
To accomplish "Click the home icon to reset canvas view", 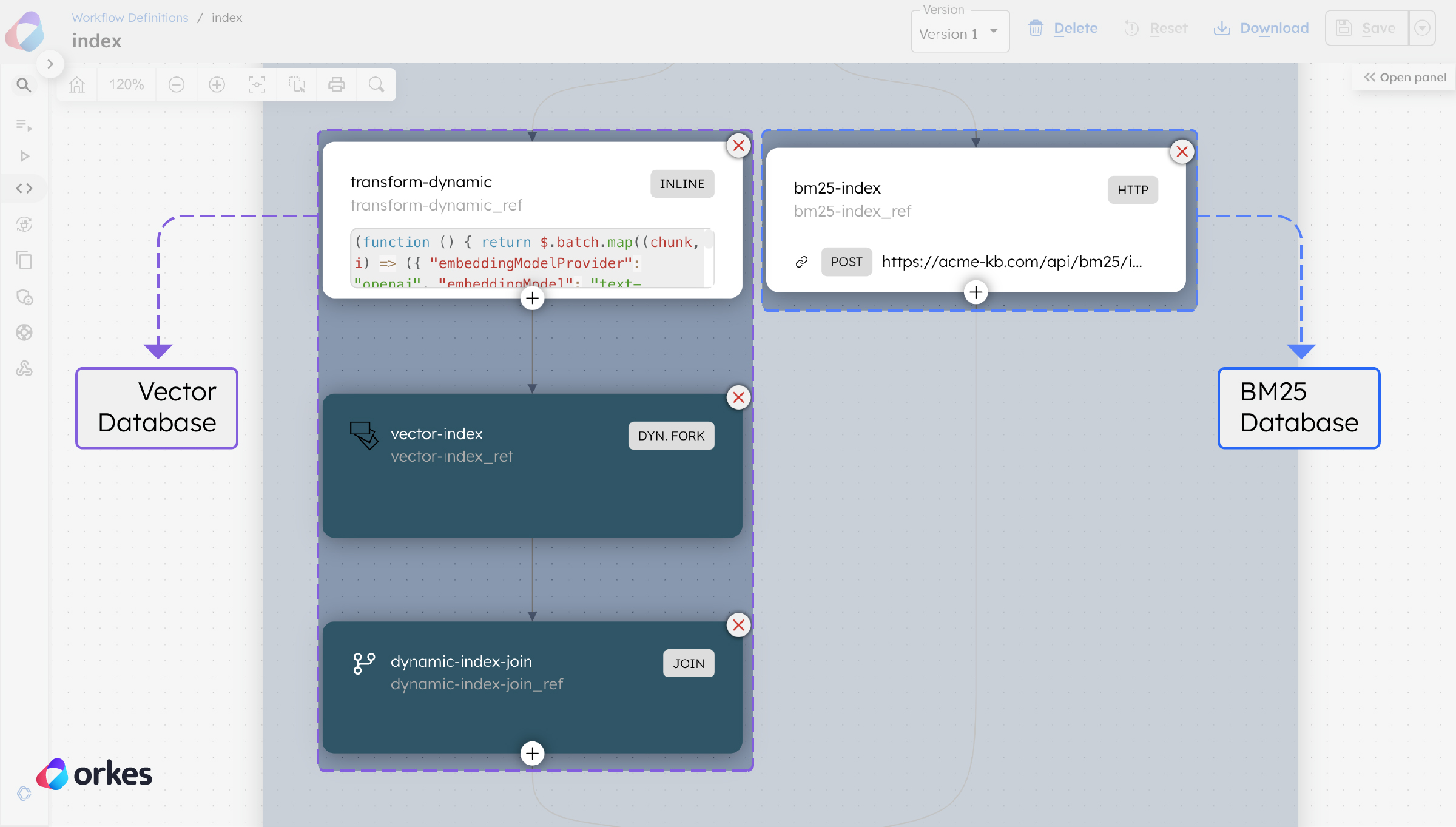I will [x=76, y=84].
